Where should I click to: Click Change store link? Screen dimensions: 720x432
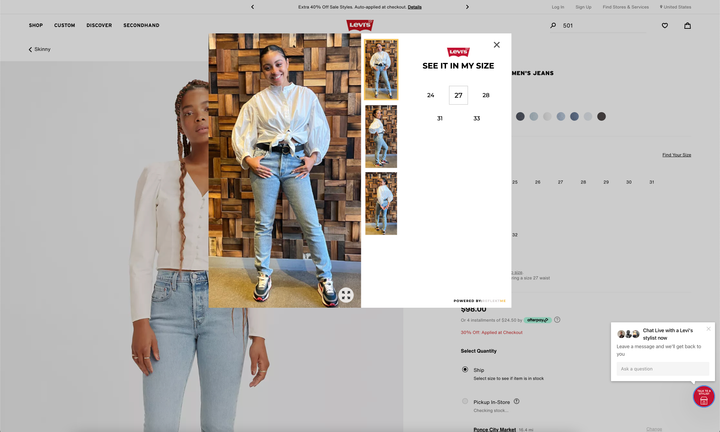tap(654, 429)
